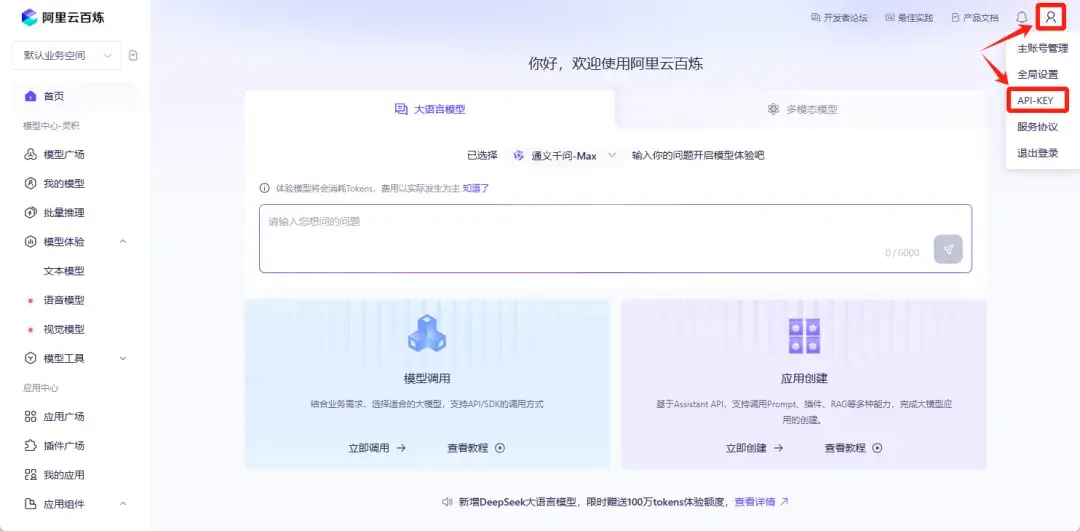Screen dimensions: 1080x531
Task: Select 服务协议 from user menu
Action: point(1037,127)
